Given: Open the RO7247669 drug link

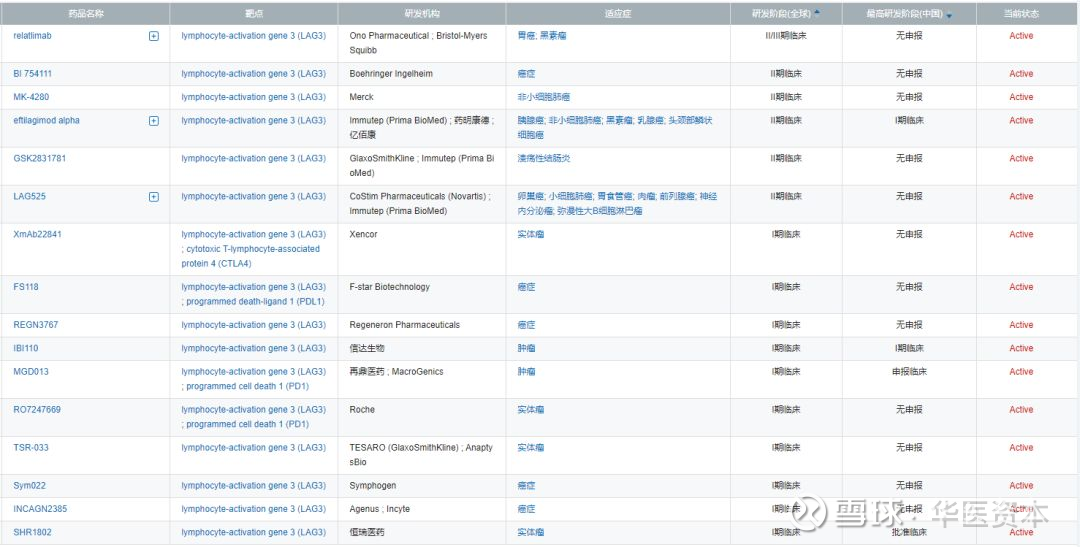Looking at the screenshot, I should pos(37,409).
